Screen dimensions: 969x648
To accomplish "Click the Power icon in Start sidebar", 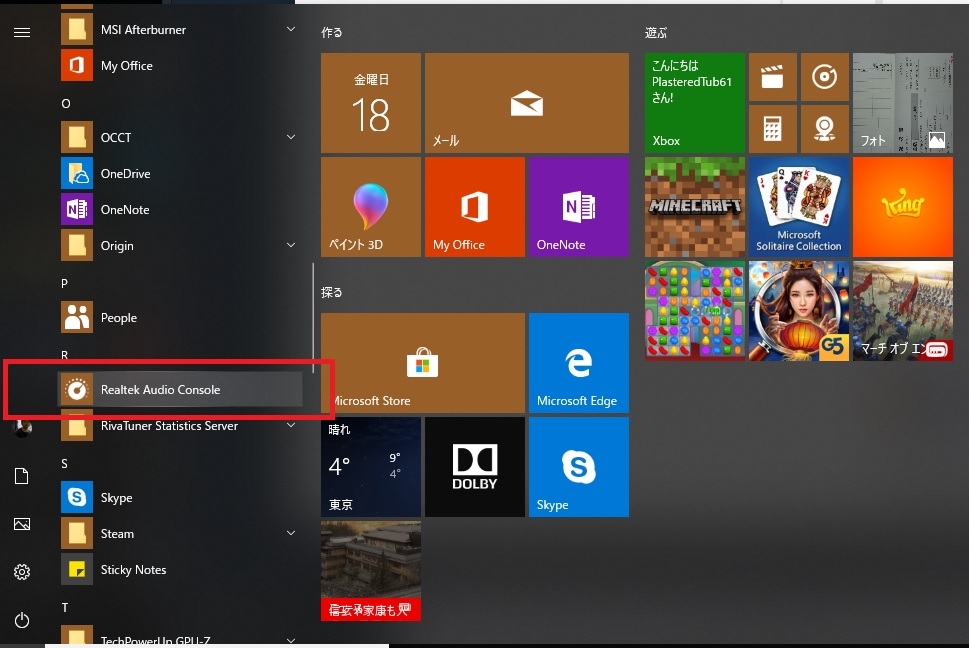I will [x=22, y=620].
